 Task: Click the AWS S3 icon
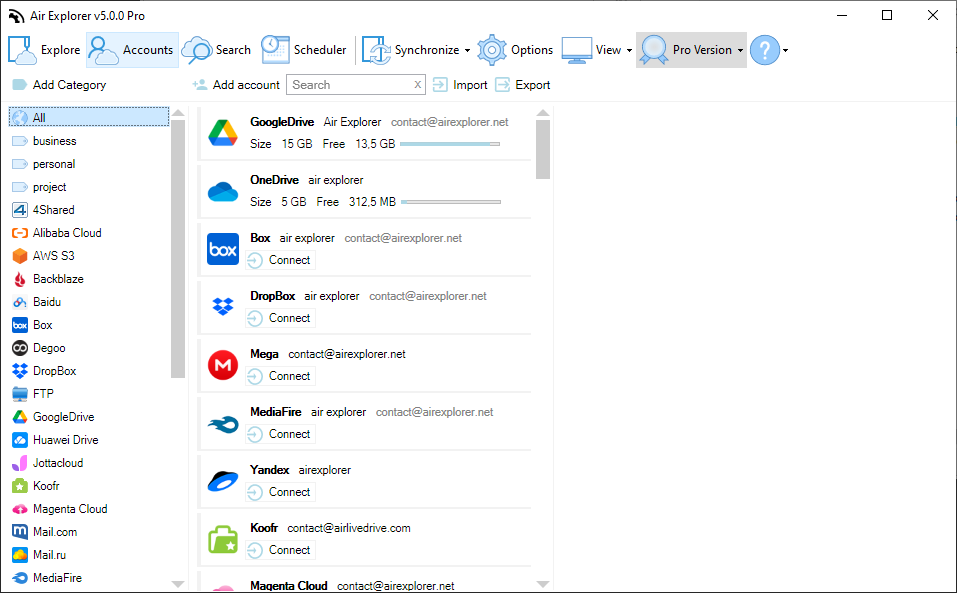[x=20, y=256]
